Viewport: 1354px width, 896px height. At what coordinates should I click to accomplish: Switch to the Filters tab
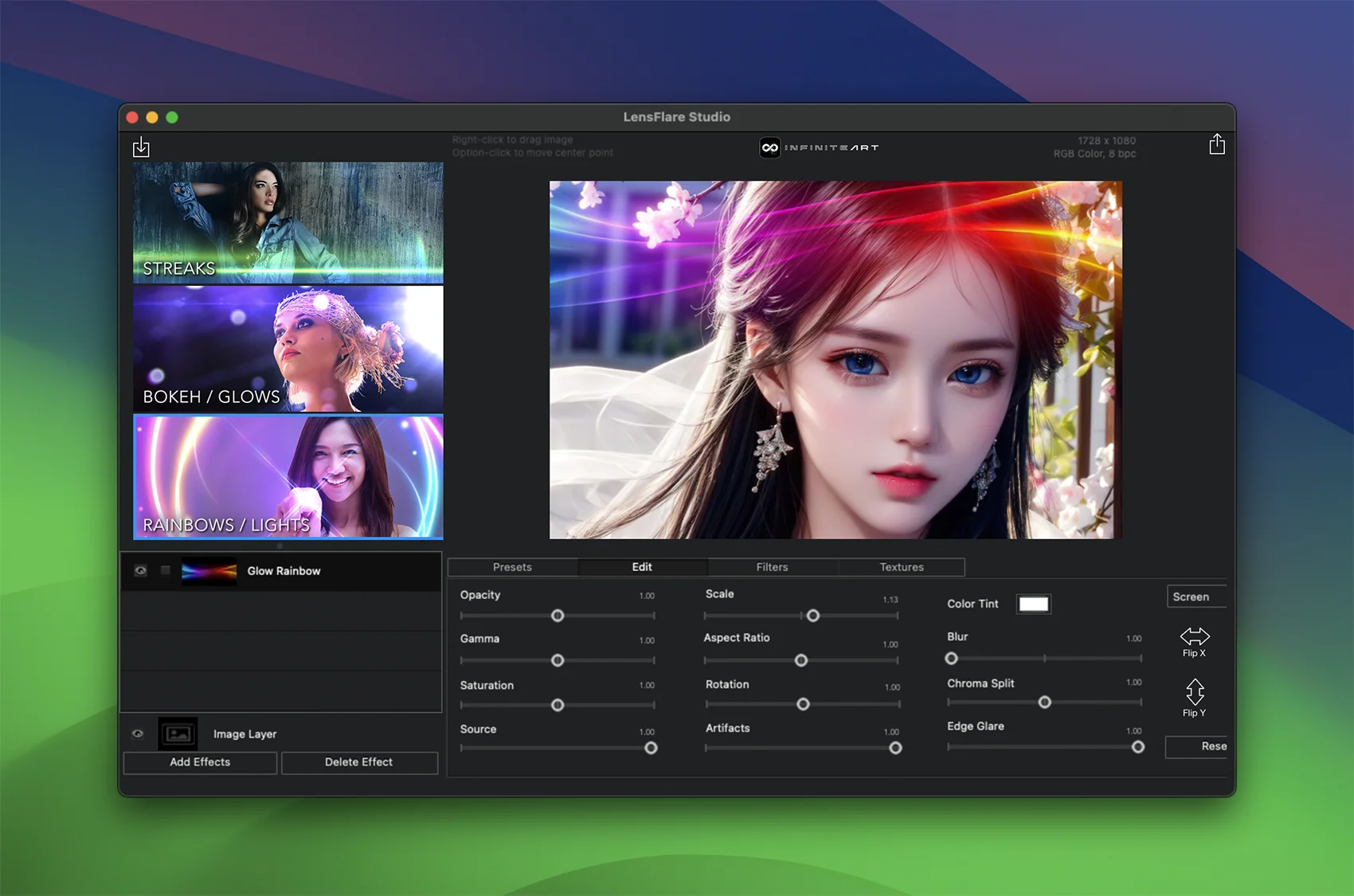(x=772, y=567)
